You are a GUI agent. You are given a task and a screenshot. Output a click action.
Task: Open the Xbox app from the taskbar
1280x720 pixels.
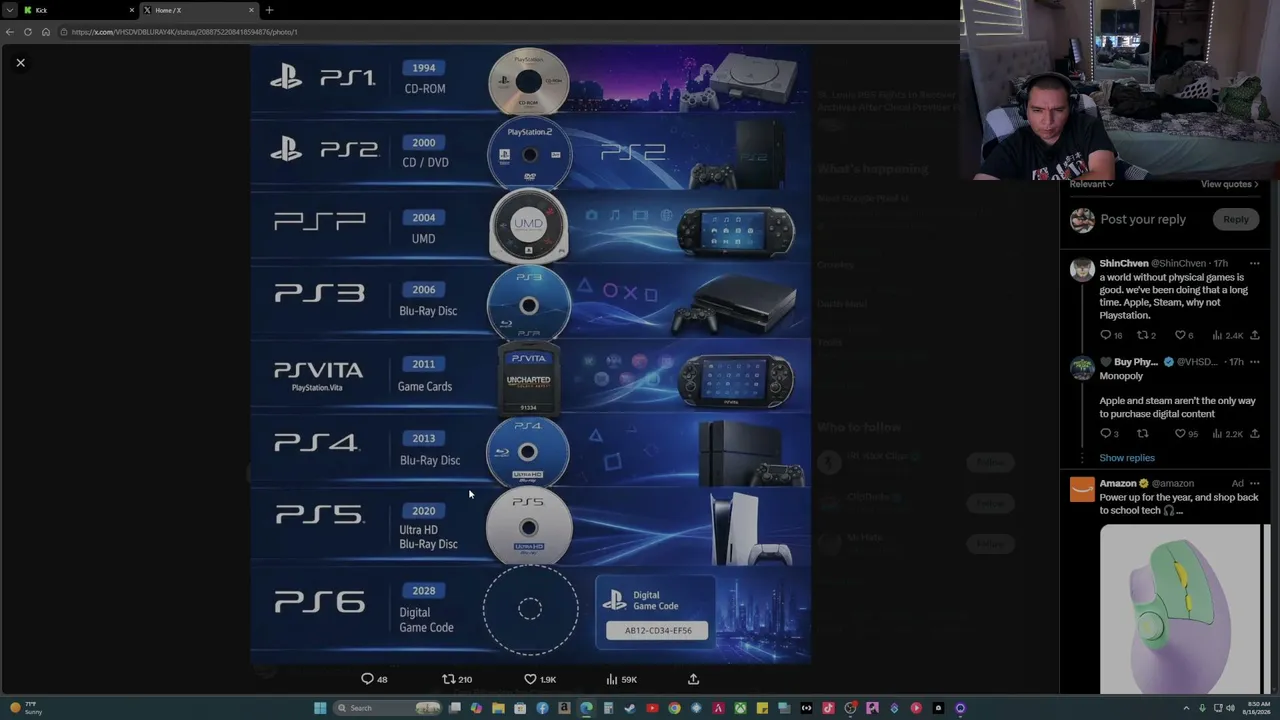pos(740,708)
